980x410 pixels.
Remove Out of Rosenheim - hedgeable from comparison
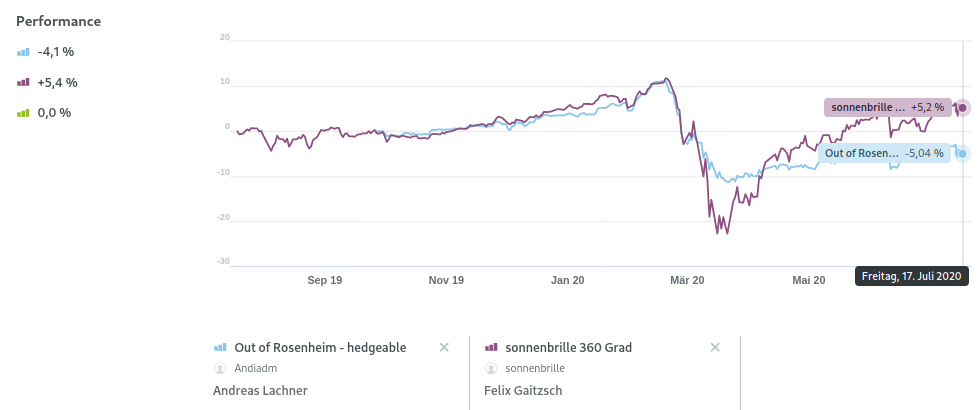click(x=444, y=347)
